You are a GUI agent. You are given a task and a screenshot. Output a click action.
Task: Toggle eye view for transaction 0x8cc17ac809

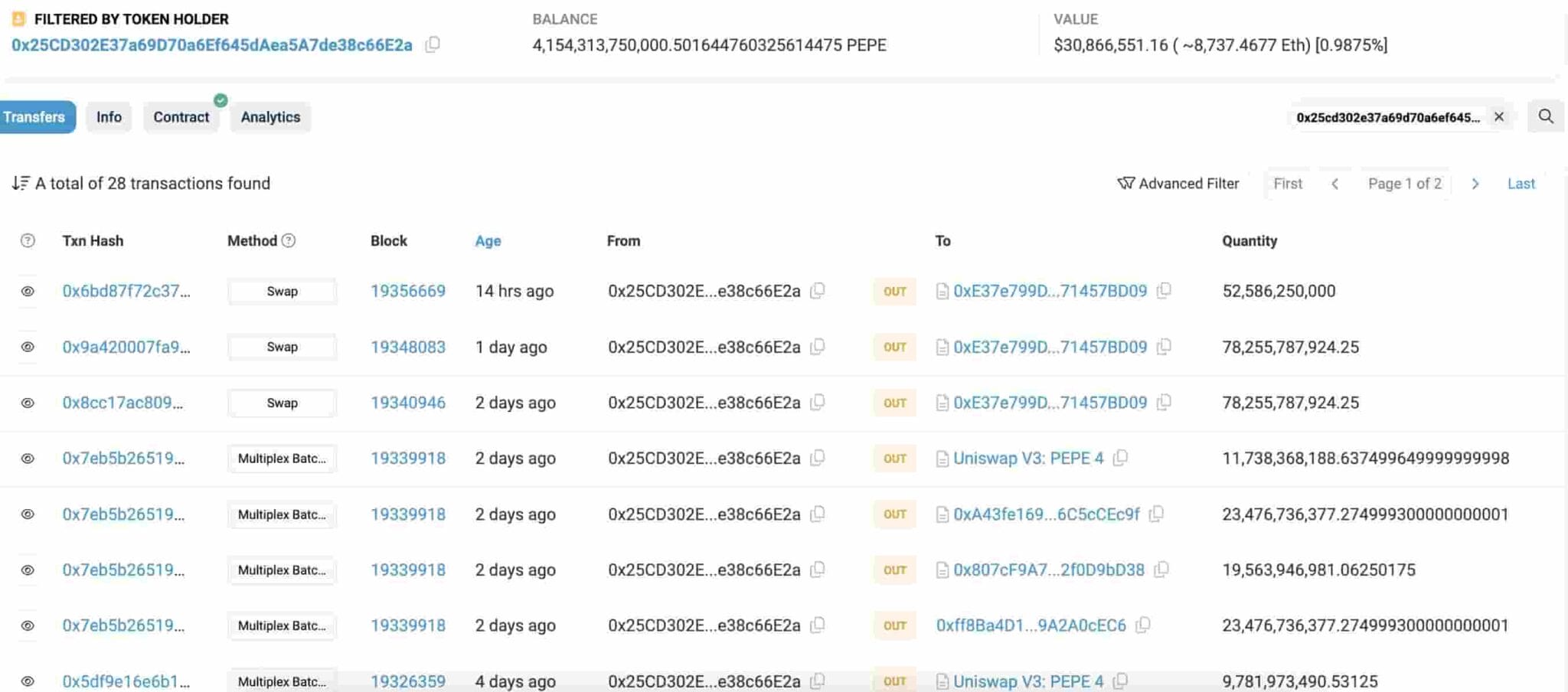click(28, 403)
